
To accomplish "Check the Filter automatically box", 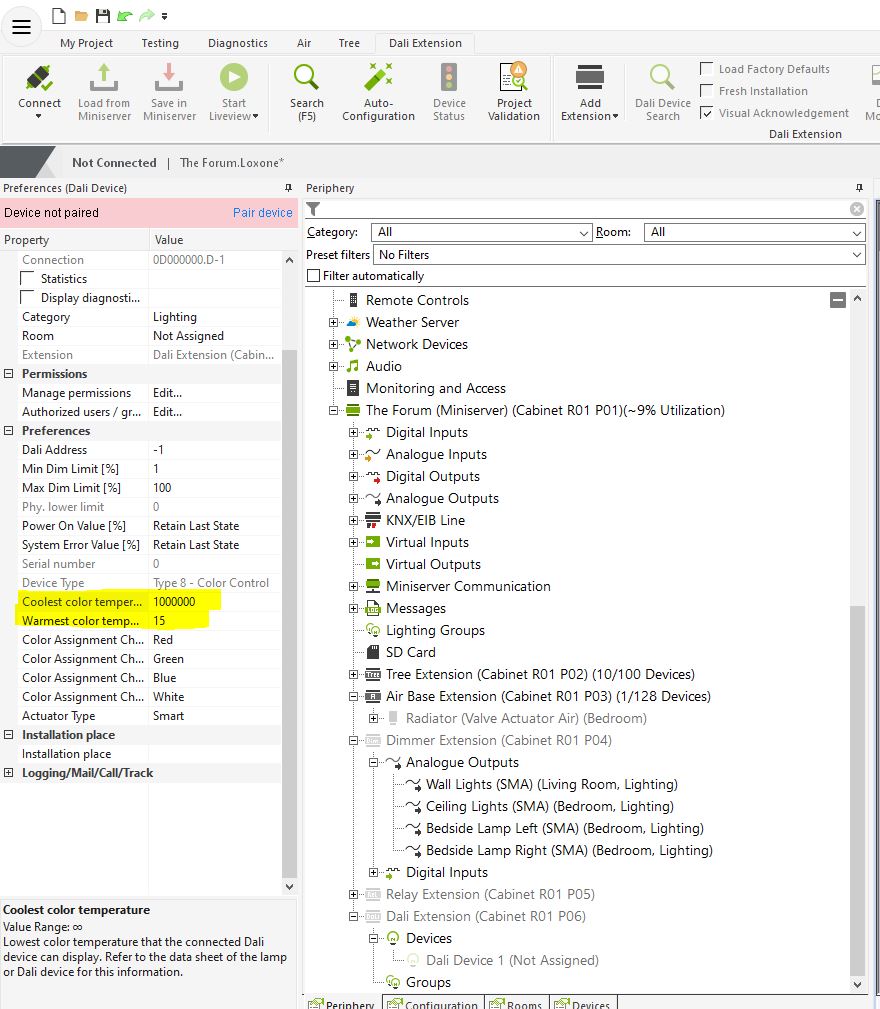I will (314, 276).
